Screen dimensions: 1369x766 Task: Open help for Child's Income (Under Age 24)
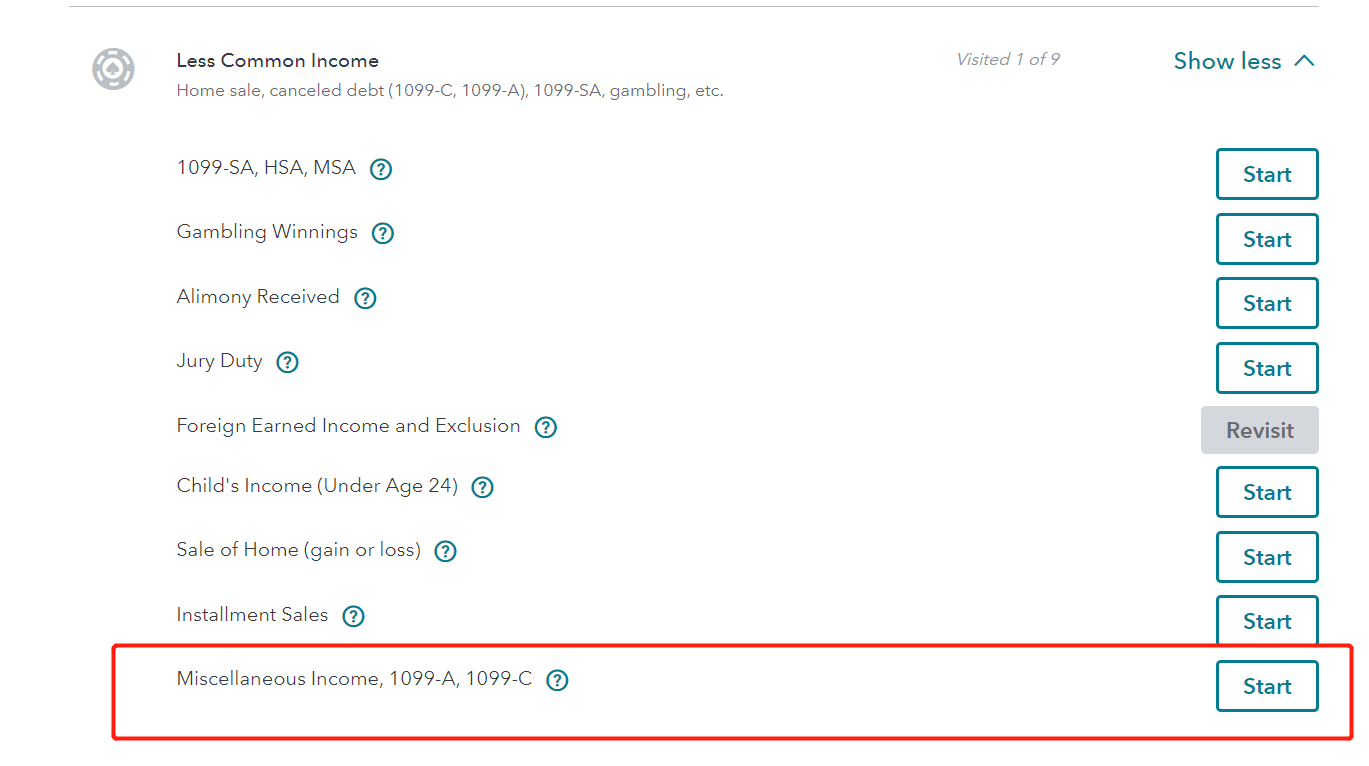[x=482, y=487]
